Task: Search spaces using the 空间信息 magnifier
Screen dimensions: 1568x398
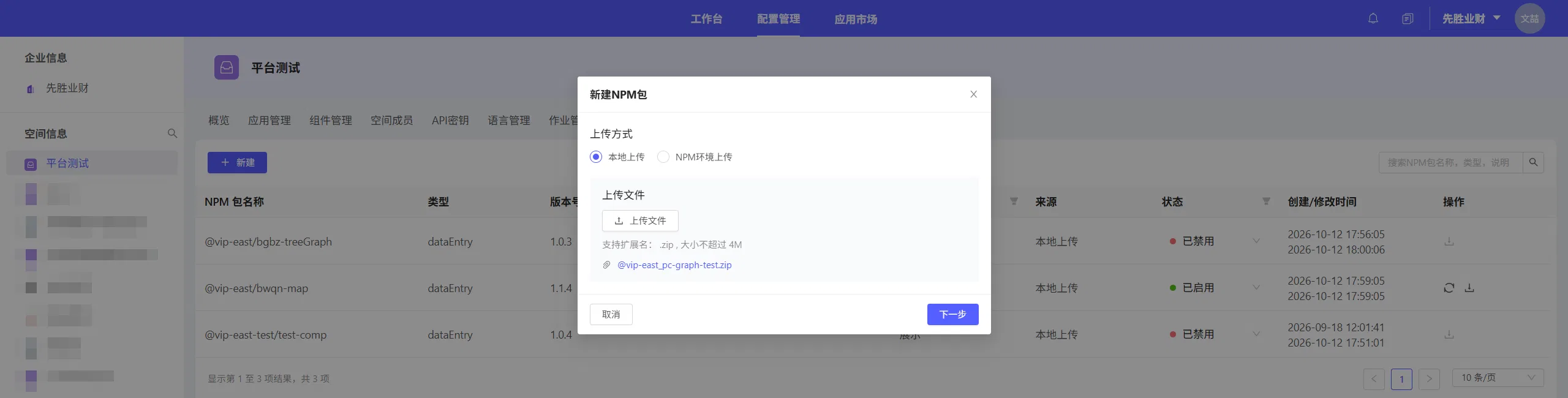Action: point(172,133)
